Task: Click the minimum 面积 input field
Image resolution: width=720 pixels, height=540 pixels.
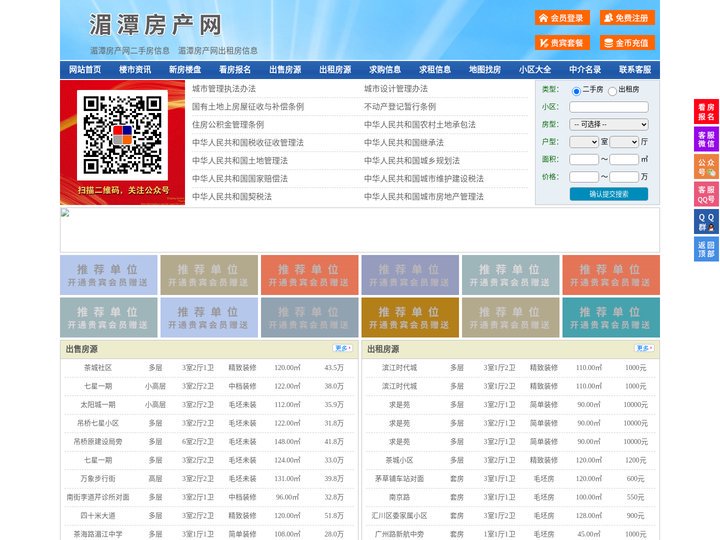Action: (x=584, y=159)
